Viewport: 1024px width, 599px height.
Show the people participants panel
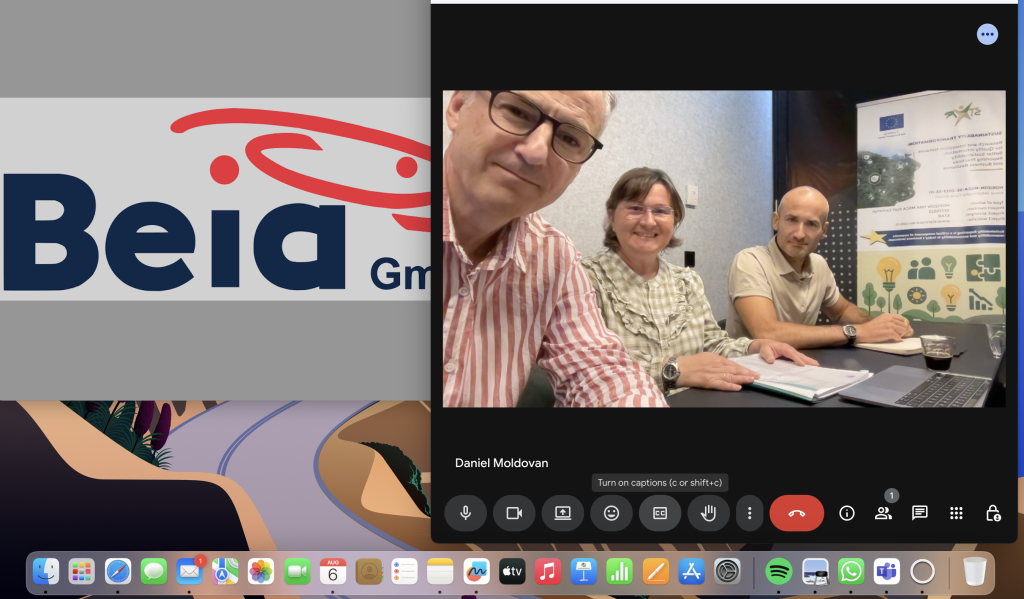(x=883, y=513)
